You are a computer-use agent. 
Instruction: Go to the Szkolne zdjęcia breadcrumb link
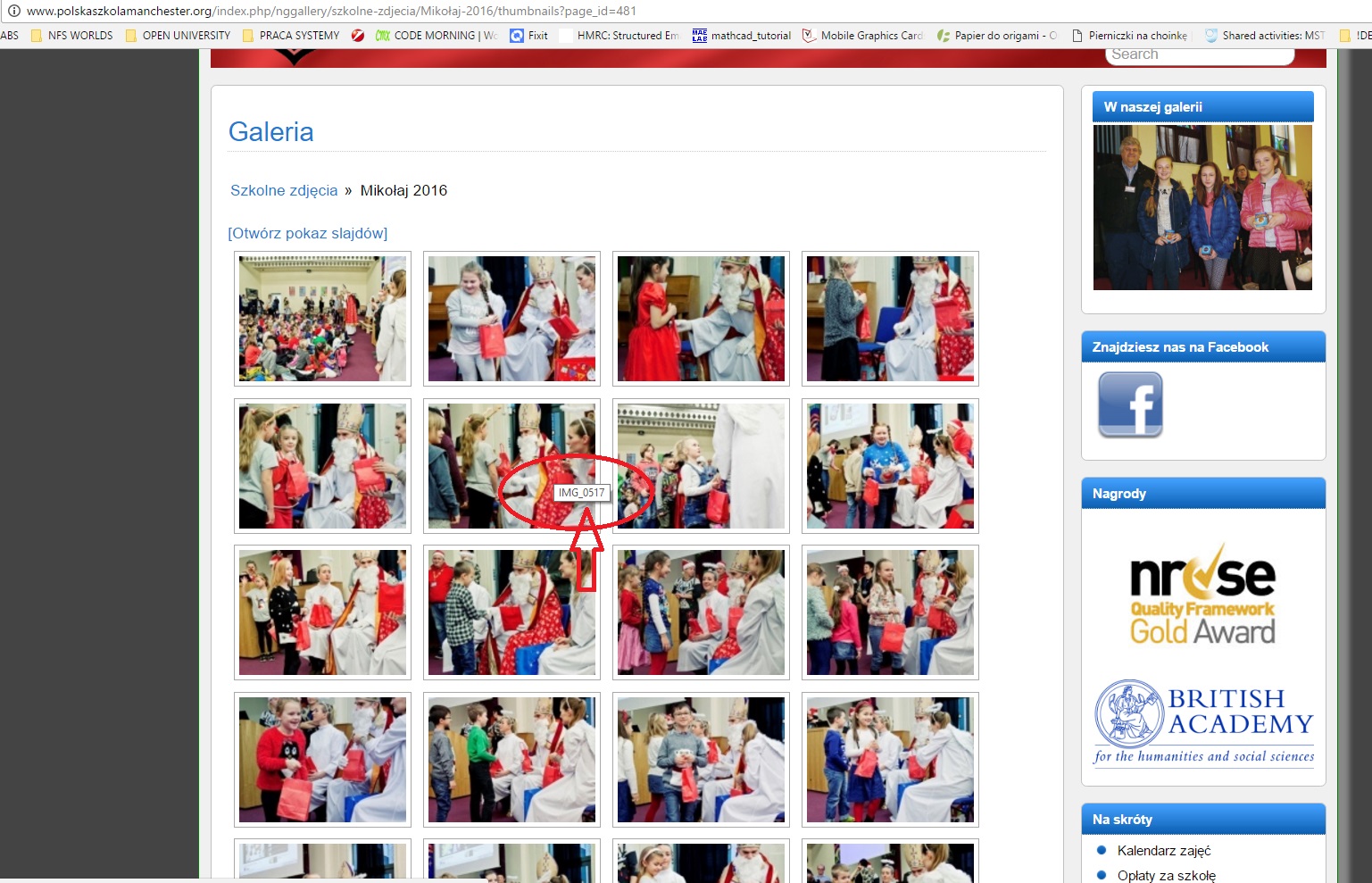tap(284, 190)
